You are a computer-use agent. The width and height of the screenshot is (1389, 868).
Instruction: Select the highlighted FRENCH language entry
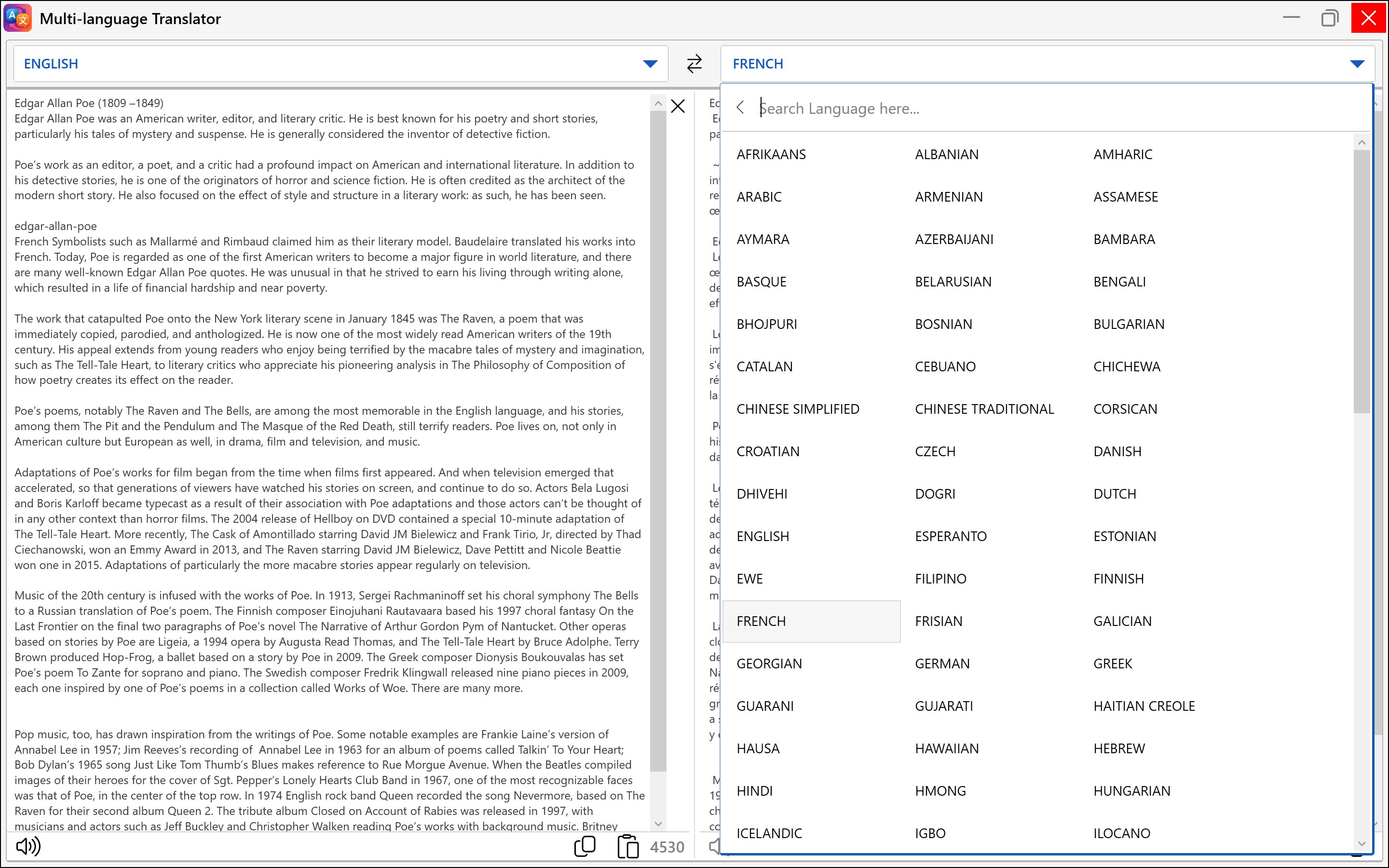coord(761,621)
